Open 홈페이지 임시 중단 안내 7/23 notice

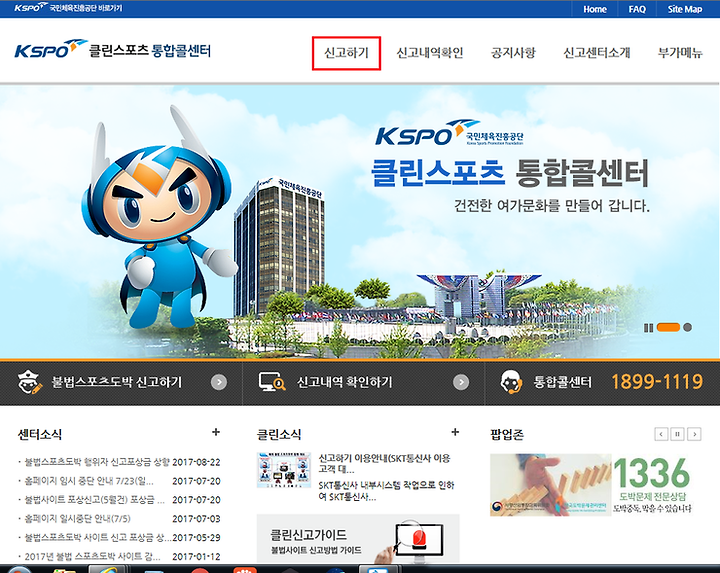[x=89, y=481]
